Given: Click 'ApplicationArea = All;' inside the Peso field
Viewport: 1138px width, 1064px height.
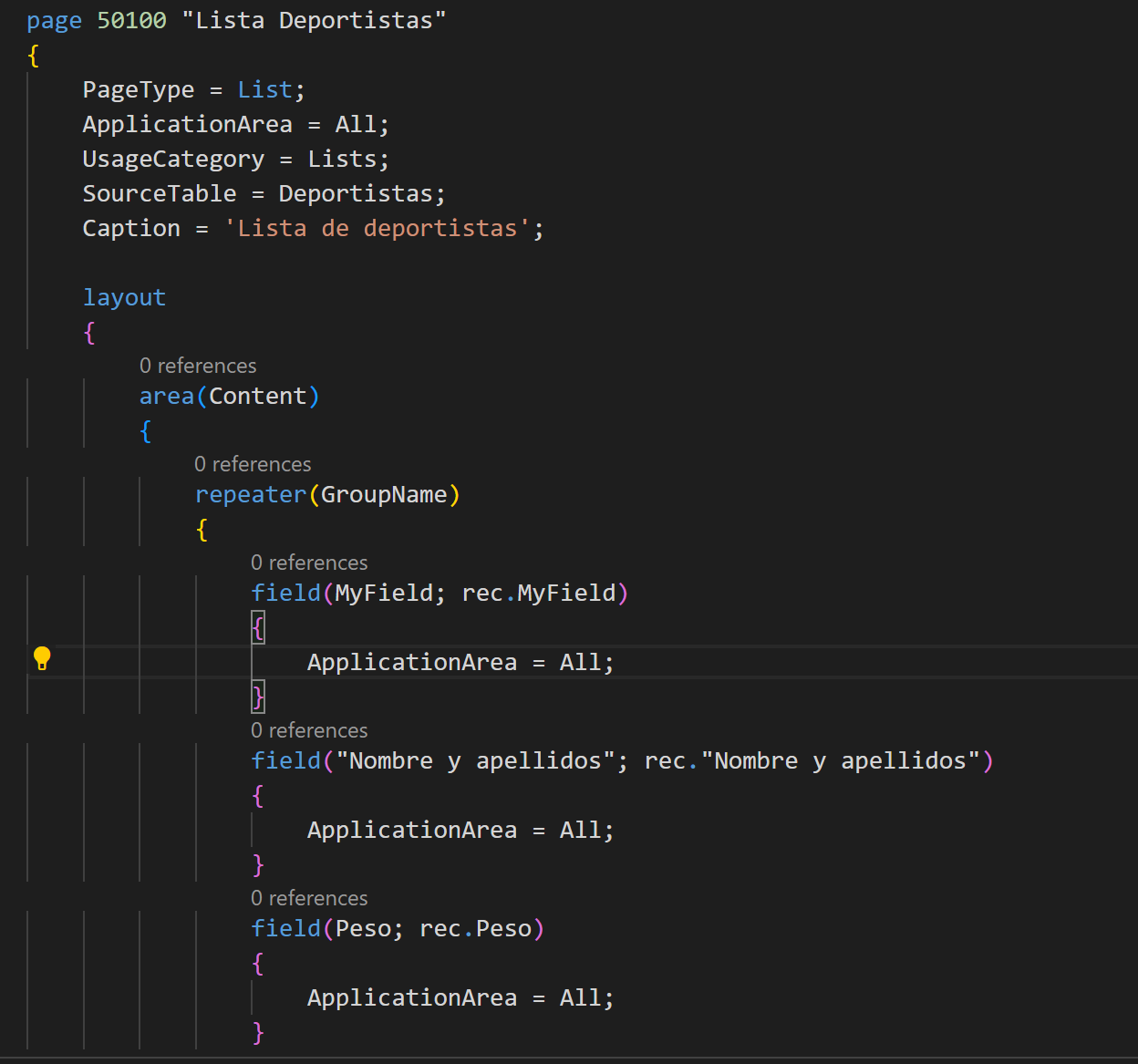Looking at the screenshot, I should (x=460, y=998).
